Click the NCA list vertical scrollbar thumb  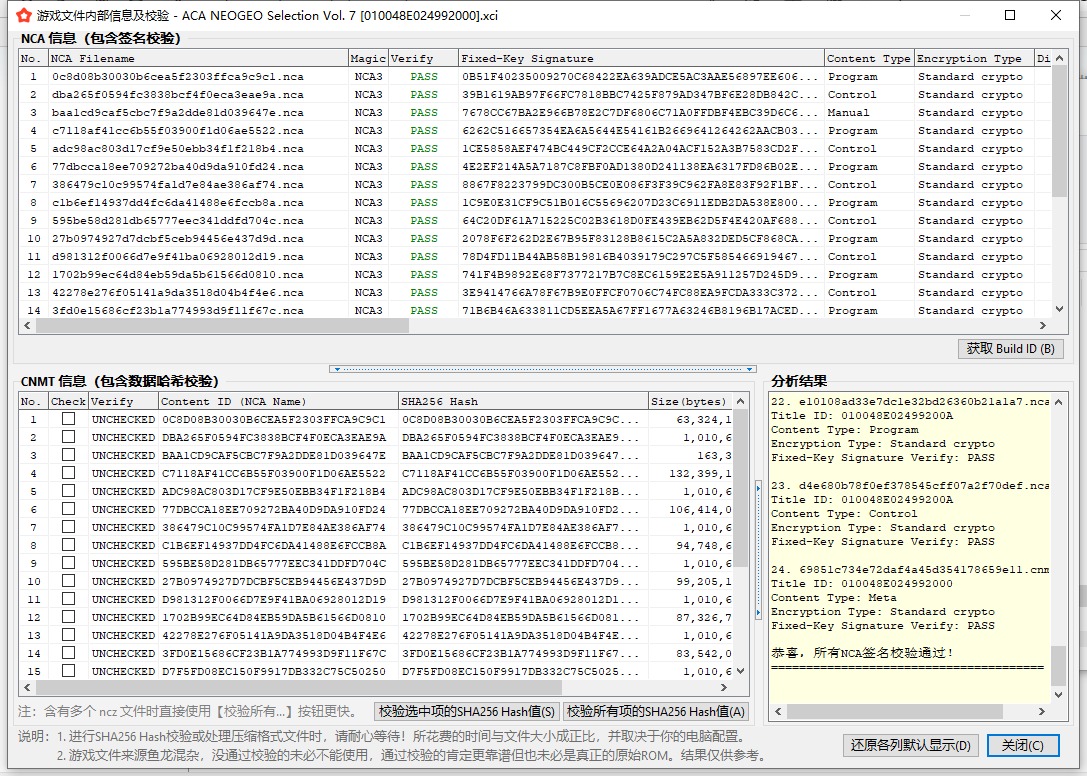click(x=1059, y=130)
